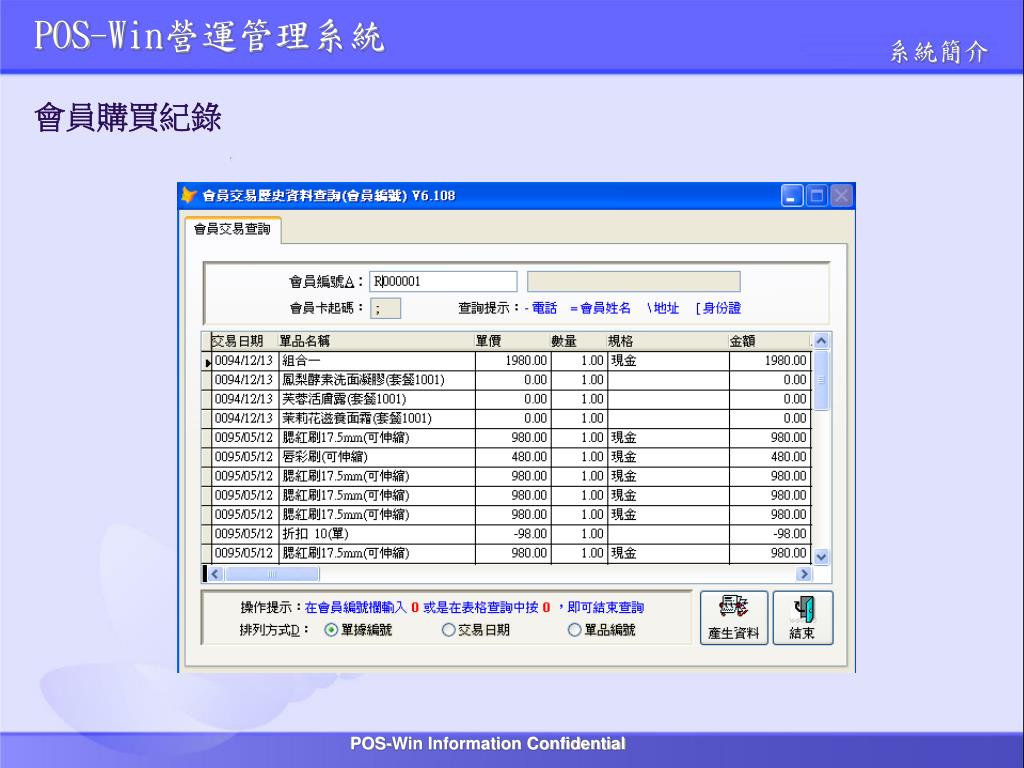The width and height of the screenshot is (1024, 768).
Task: Click the 單品名稱 column header
Action: coord(376,341)
